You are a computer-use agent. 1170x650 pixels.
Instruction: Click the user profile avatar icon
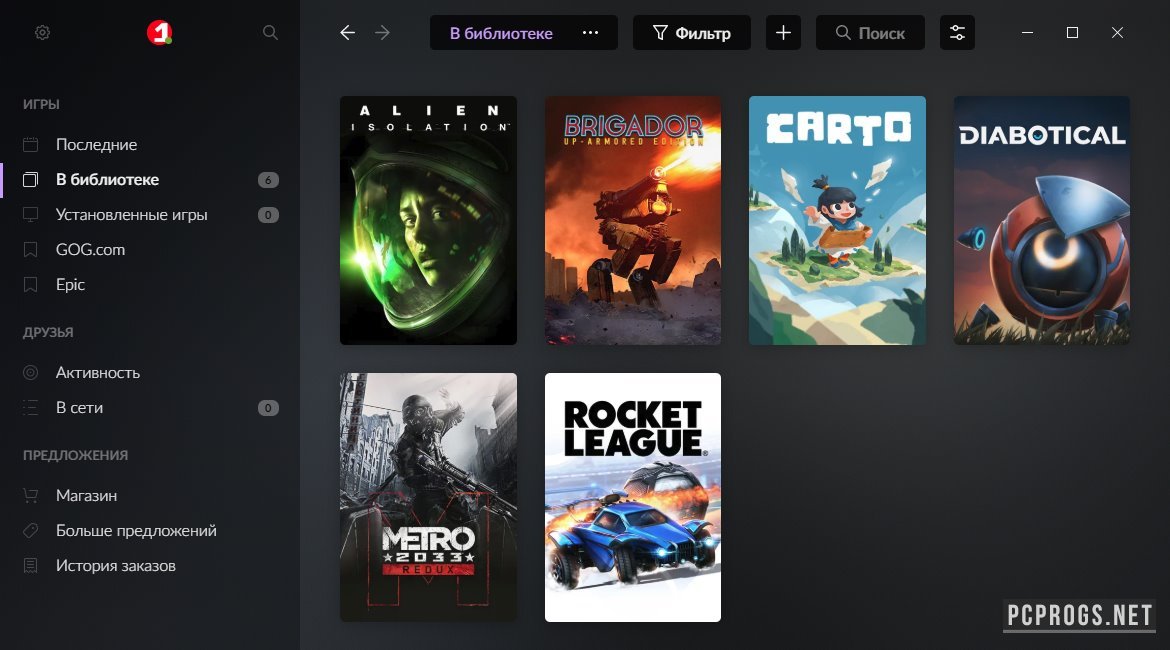pyautogui.click(x=159, y=33)
